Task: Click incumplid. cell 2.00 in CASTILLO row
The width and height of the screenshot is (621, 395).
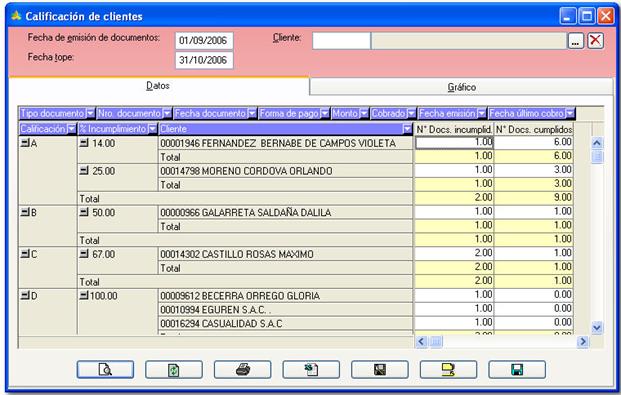Action: pyautogui.click(x=454, y=253)
